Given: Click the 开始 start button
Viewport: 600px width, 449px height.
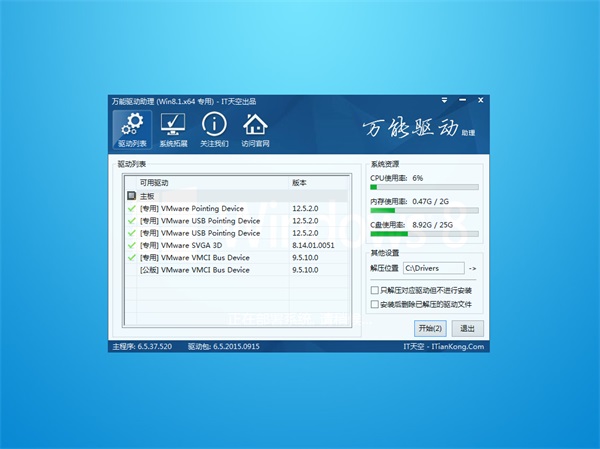Looking at the screenshot, I should click(431, 328).
